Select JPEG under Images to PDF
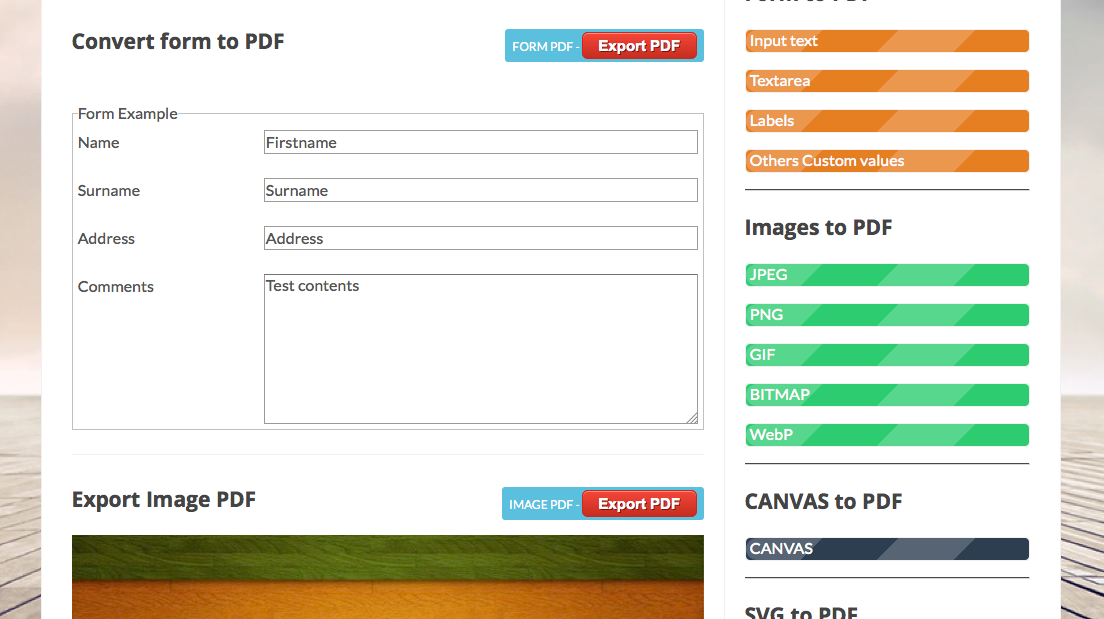This screenshot has width=1104, height=619. pyautogui.click(x=886, y=274)
